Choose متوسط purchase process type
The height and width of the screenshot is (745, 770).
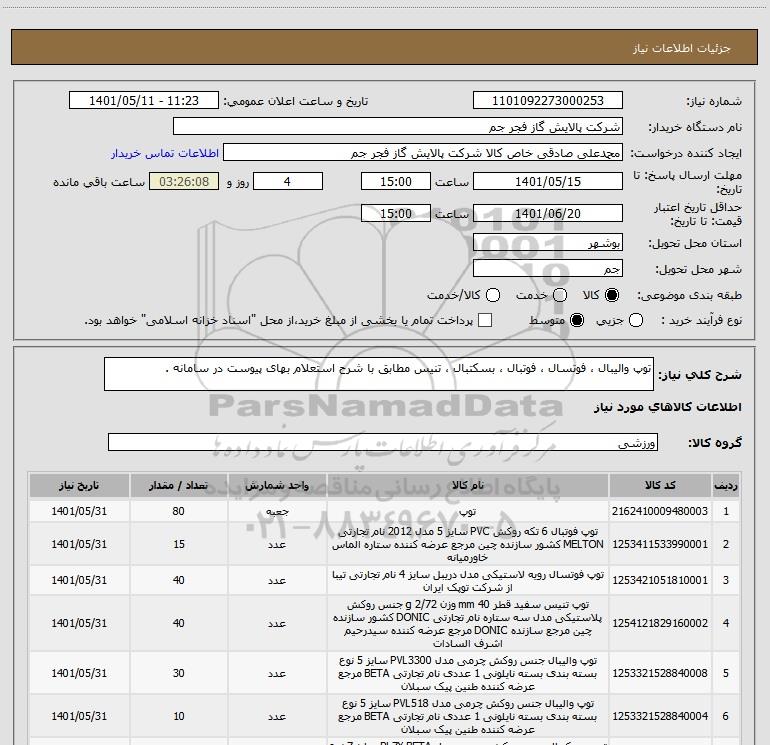click(x=577, y=320)
